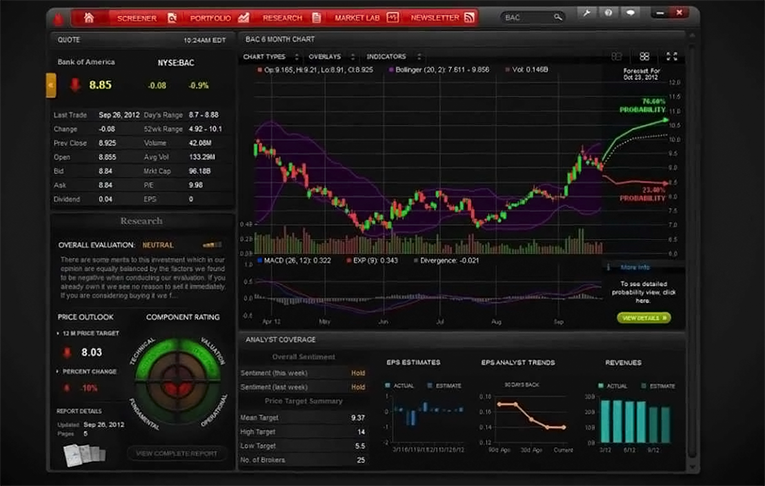Click the EPS Estimates heading

[x=413, y=363]
